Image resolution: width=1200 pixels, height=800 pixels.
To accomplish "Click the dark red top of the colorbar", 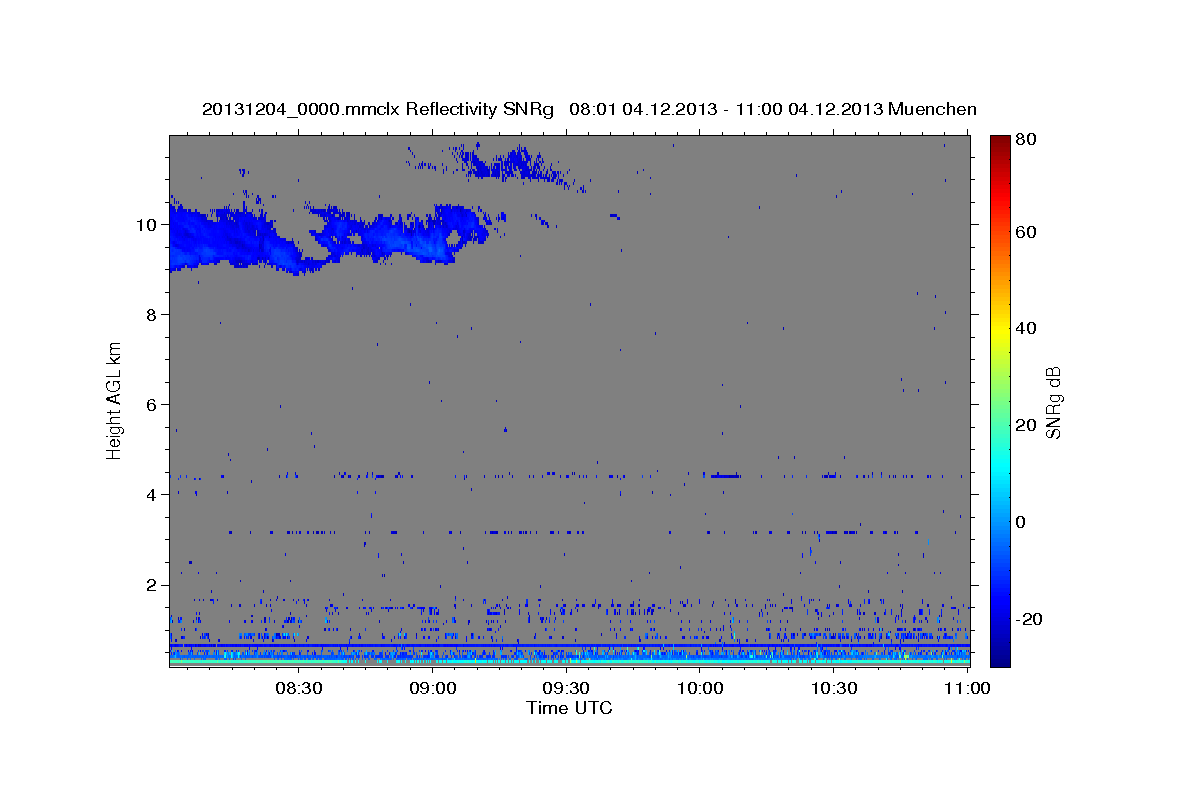I will [1000, 143].
